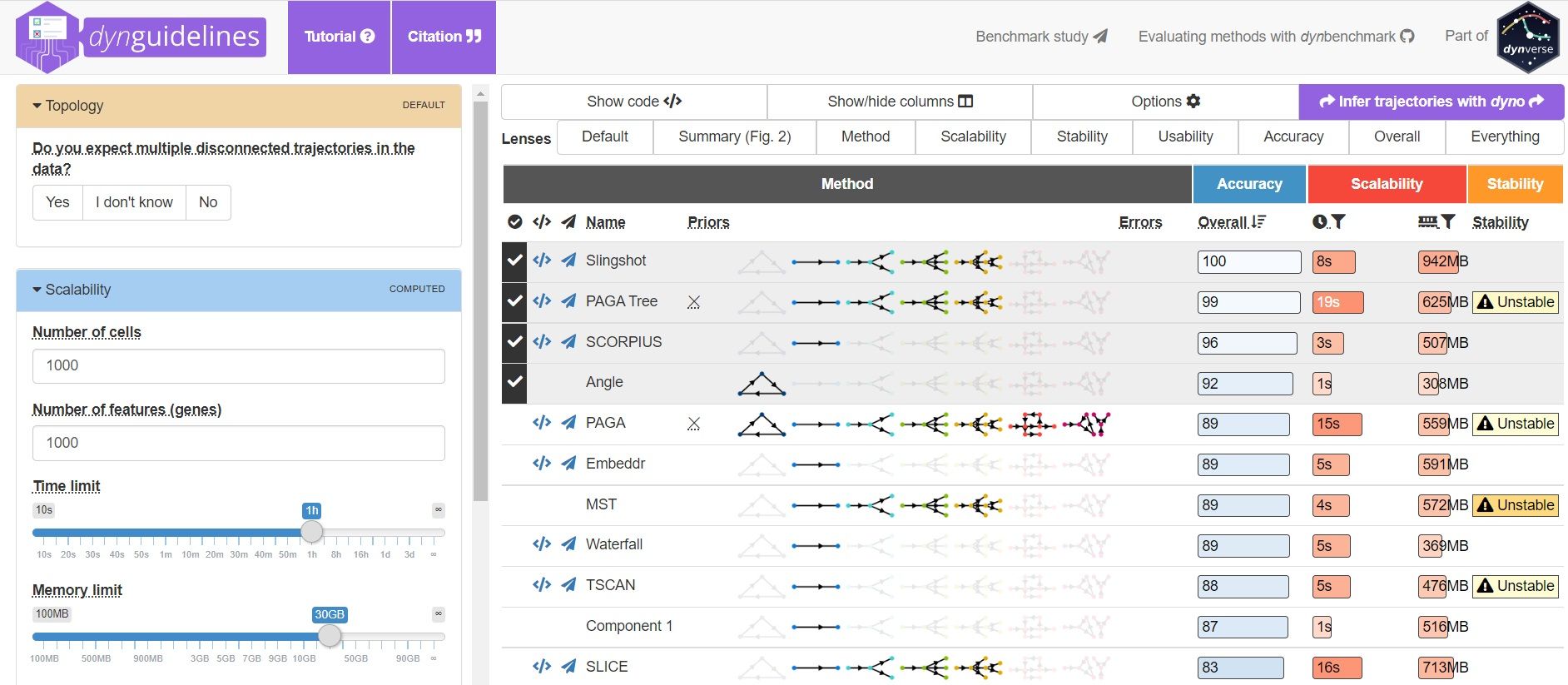The image size is (1568, 685).
Task: Sort by Overall accuracy column
Action: click(x=1231, y=222)
